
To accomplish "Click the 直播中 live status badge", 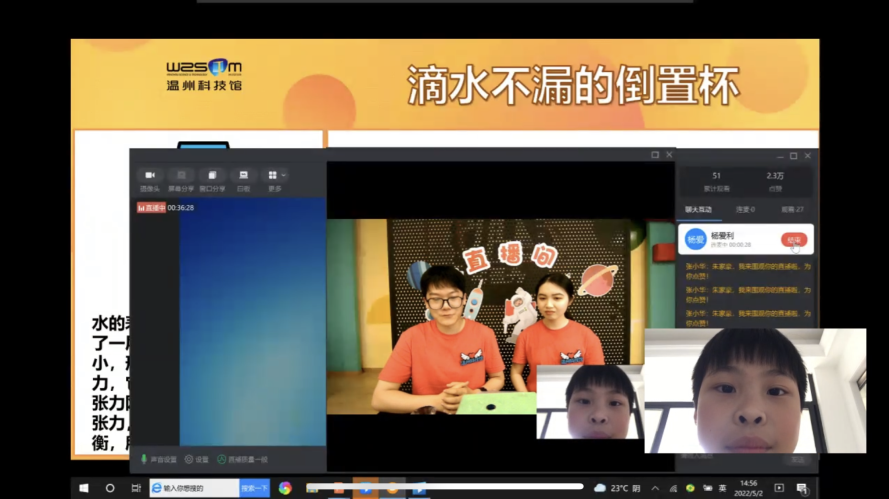I will tap(151, 207).
